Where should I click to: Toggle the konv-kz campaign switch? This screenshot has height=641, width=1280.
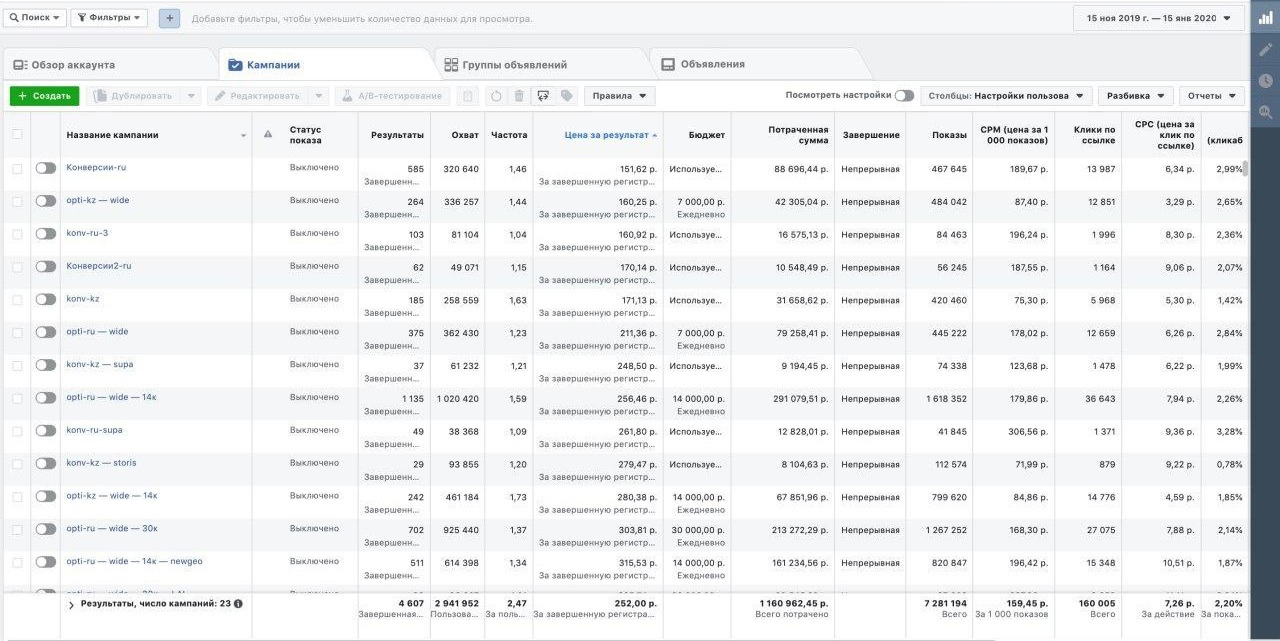pyautogui.click(x=45, y=300)
